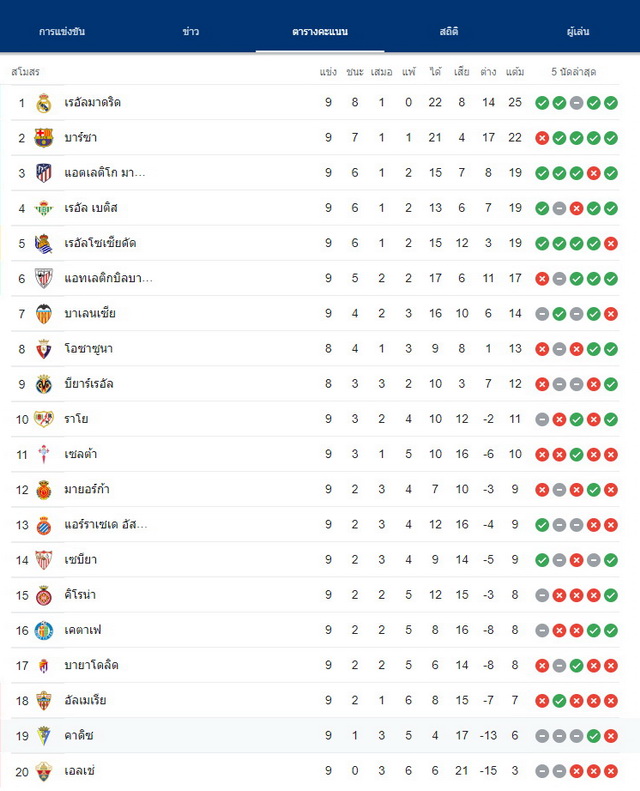Open the การแข่งขัน matches tab

[x=62, y=31]
